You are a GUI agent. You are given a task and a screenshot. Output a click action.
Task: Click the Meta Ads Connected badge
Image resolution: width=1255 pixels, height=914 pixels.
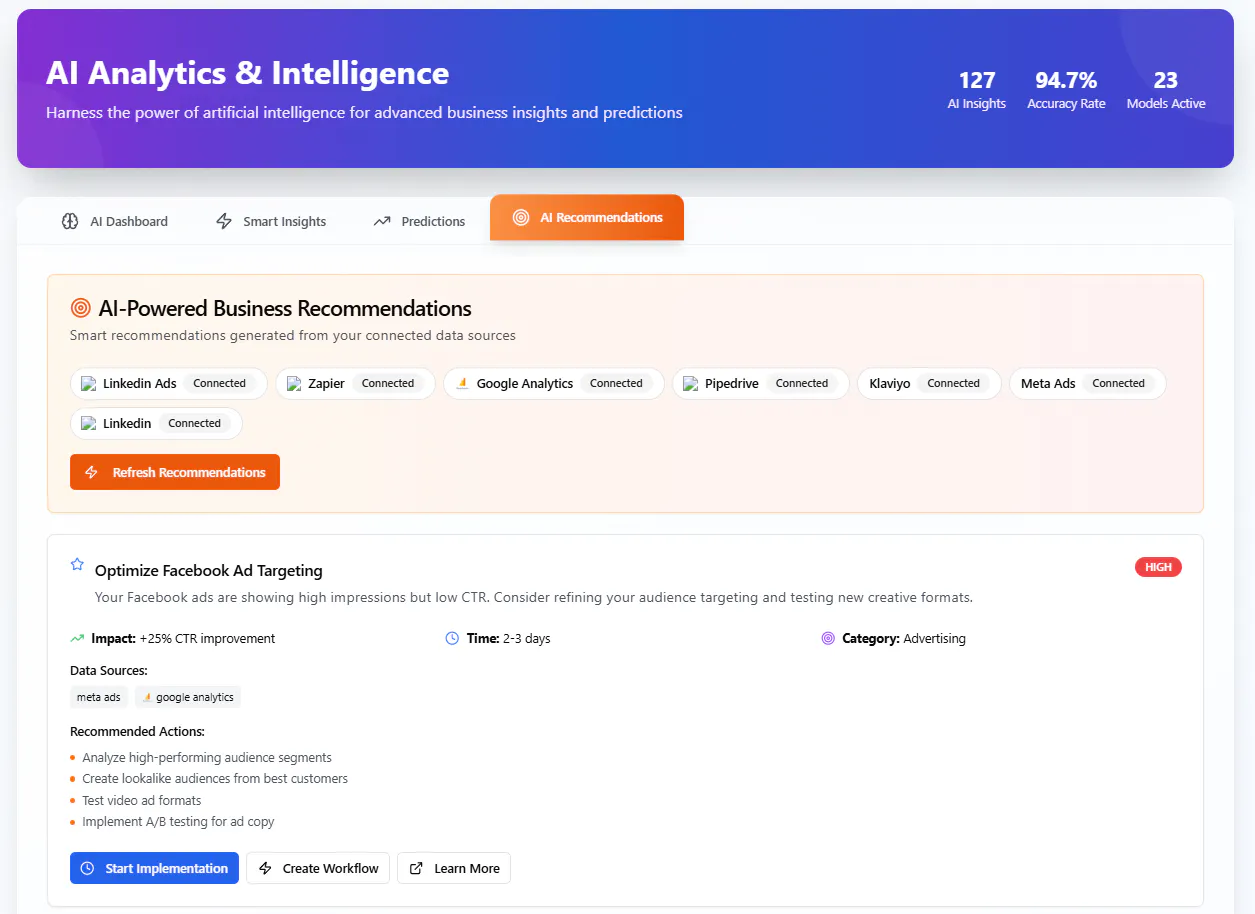click(x=1118, y=383)
